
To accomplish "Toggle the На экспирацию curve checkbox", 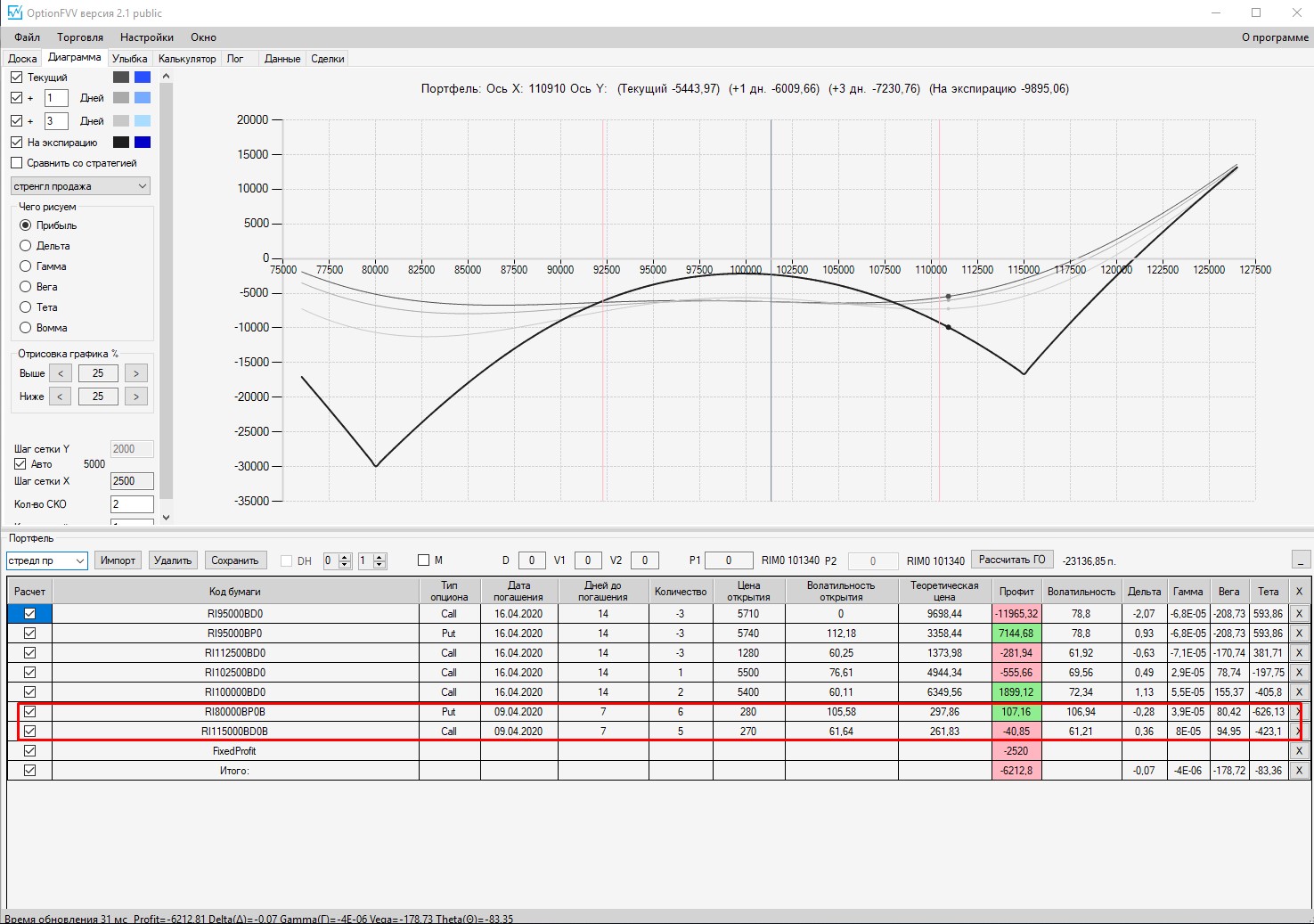I will click(x=17, y=143).
